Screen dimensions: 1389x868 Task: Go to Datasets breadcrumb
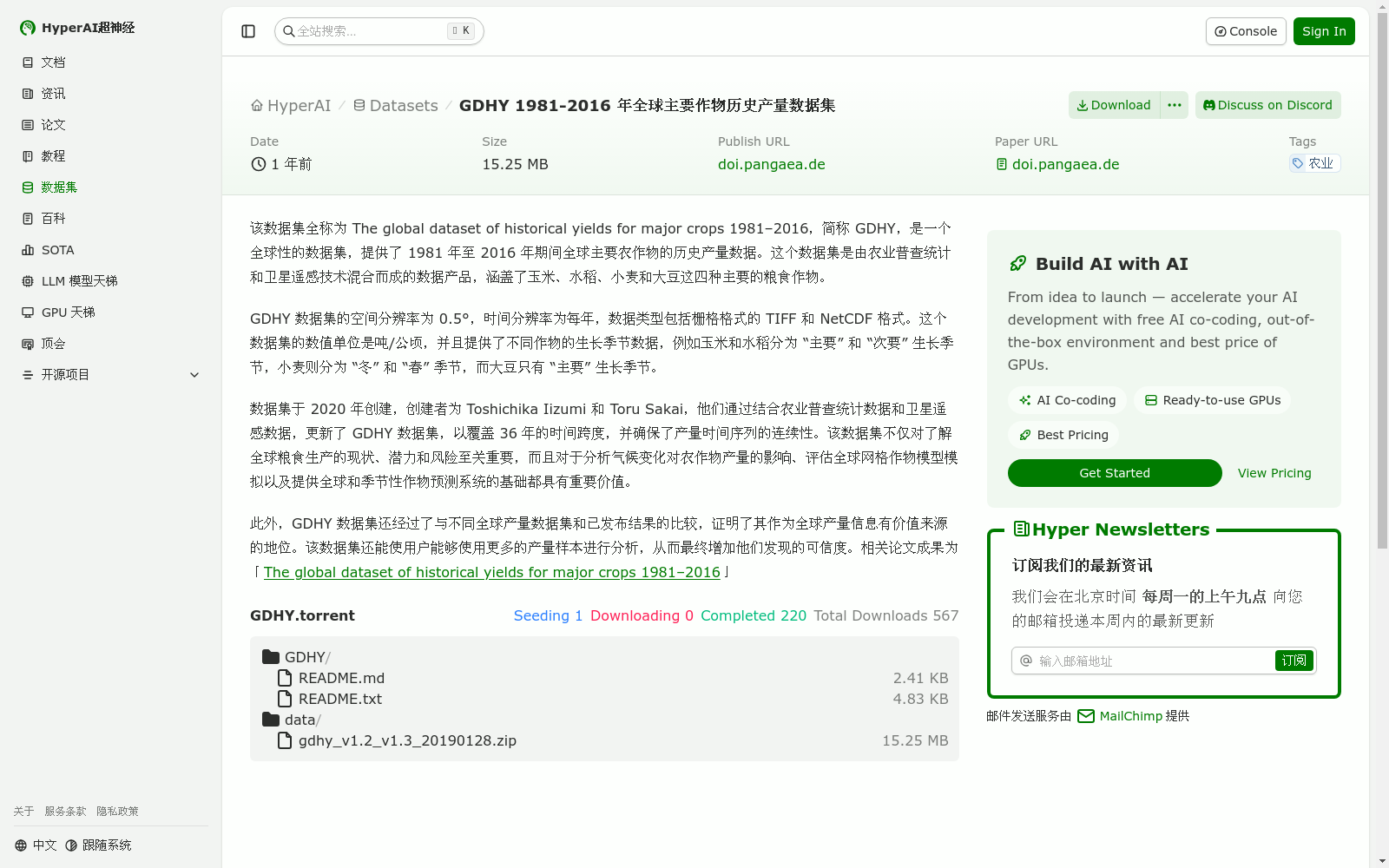(x=396, y=106)
